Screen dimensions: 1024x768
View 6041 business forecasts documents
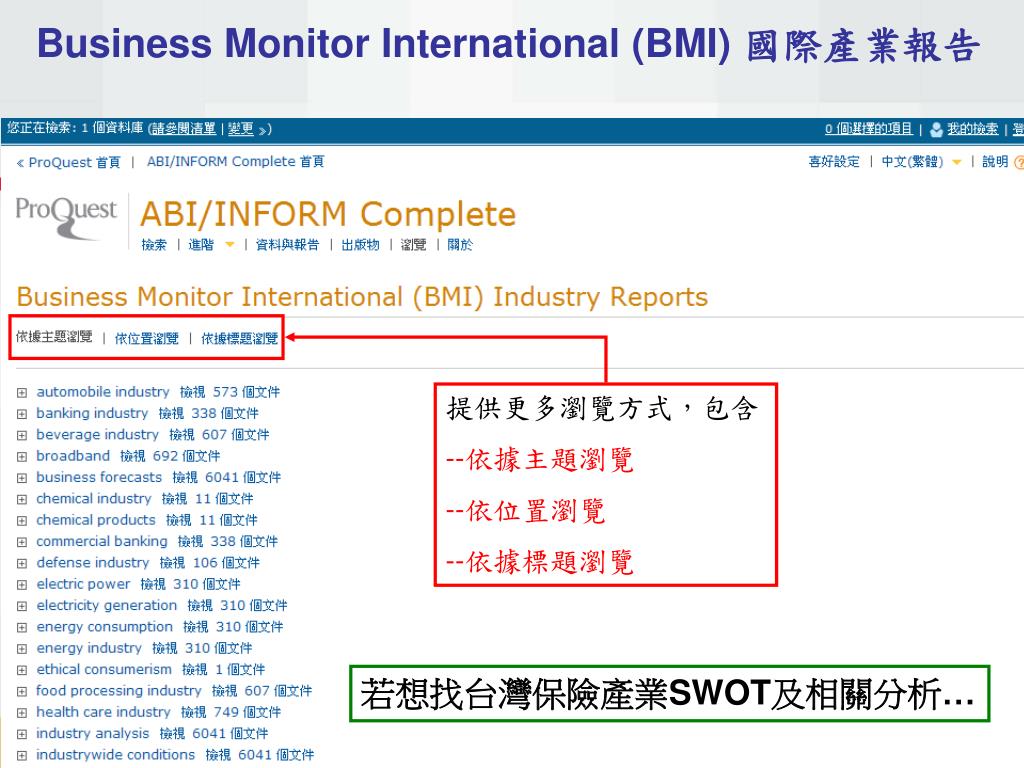(227, 477)
